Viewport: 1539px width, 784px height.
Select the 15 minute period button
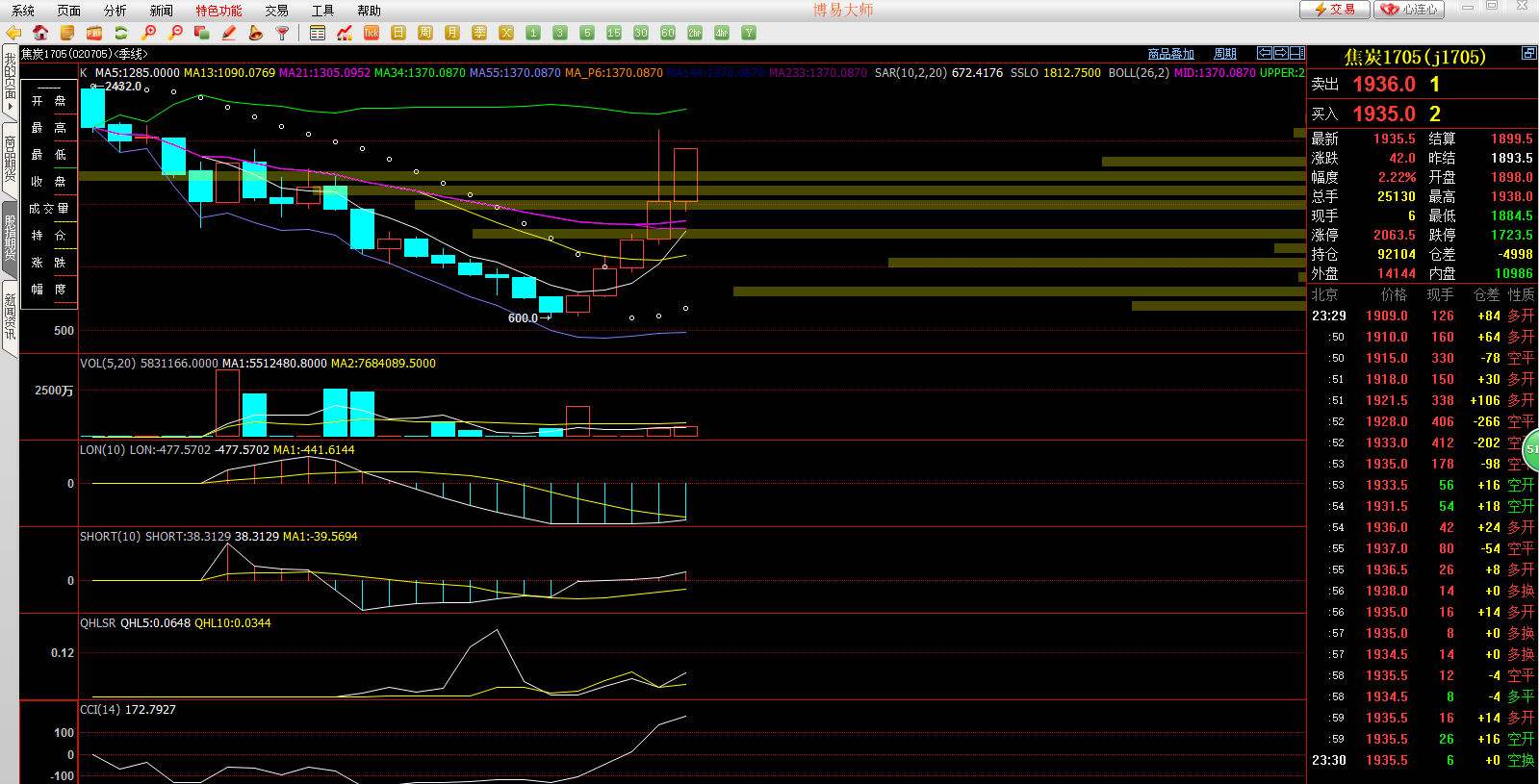614,33
